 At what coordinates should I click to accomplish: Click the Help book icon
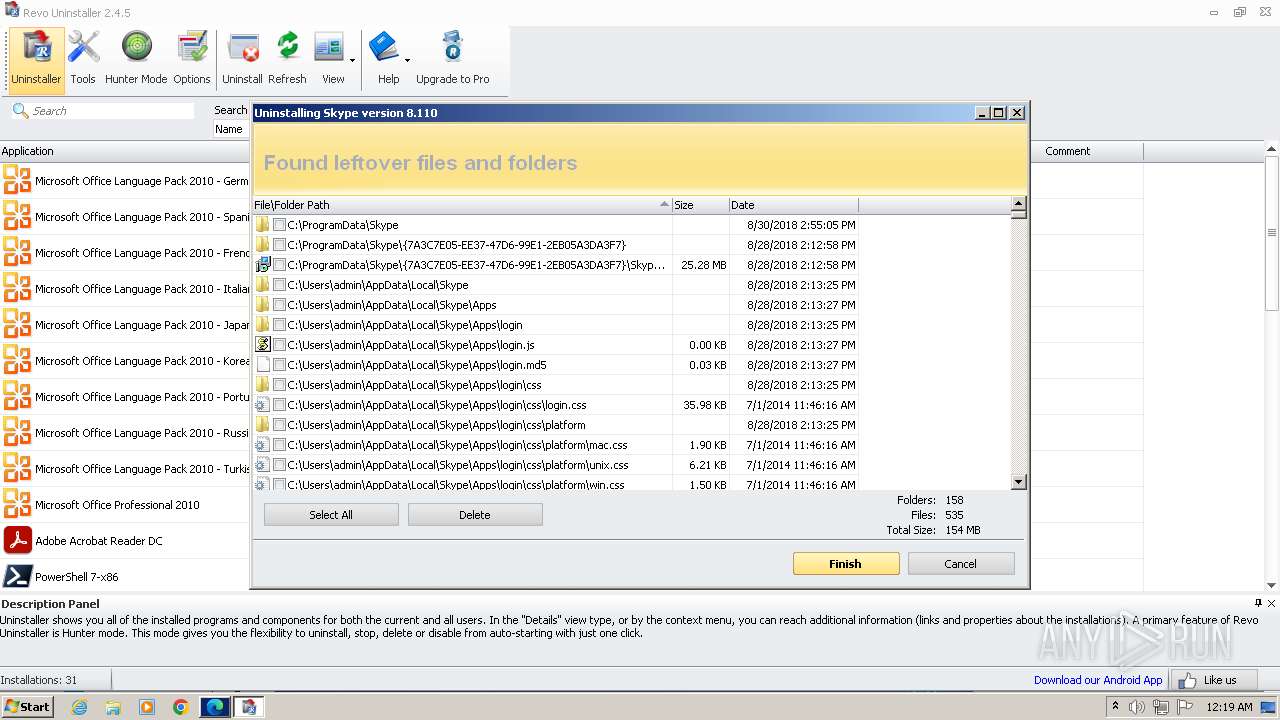point(384,48)
